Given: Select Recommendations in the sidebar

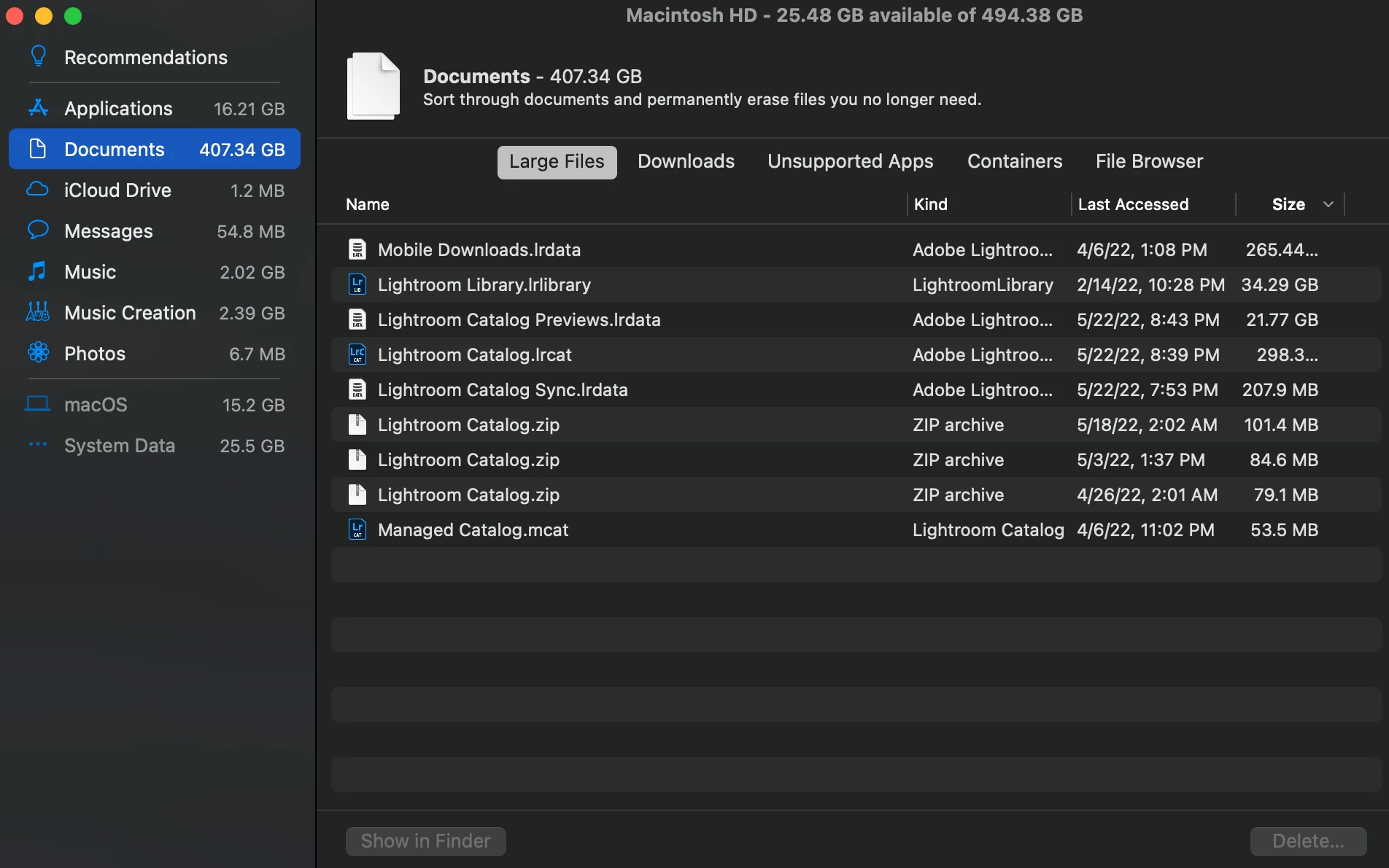Looking at the screenshot, I should [x=146, y=57].
